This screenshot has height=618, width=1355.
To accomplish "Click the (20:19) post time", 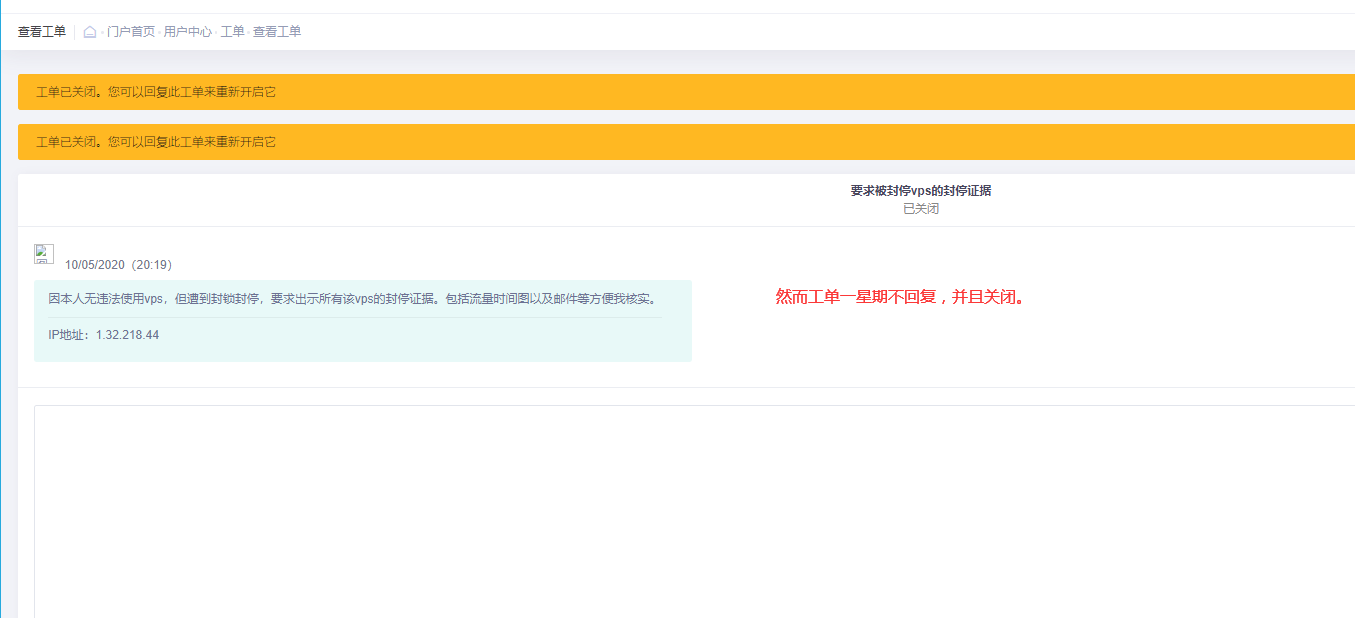I will [152, 265].
